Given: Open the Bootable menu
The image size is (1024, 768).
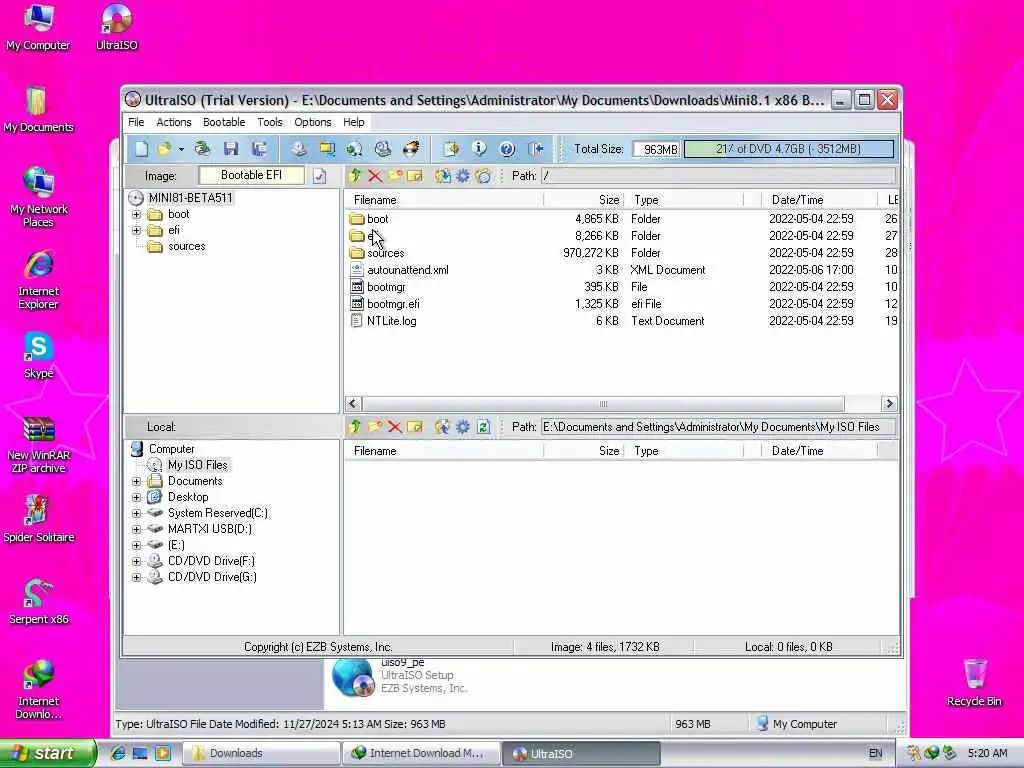Looking at the screenshot, I should pyautogui.click(x=224, y=122).
